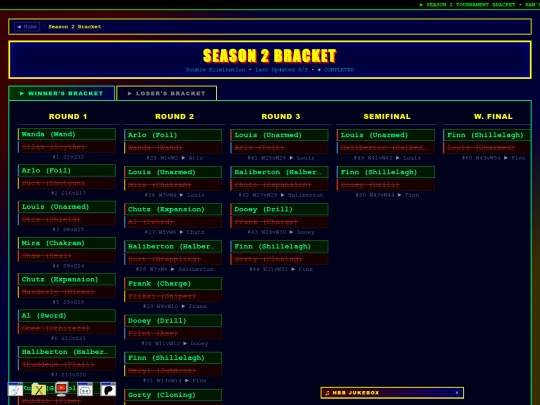The width and height of the screenshot is (540, 405).
Task: Select eliminated Gorty (Cloning) in Round 3
Action: pyautogui.click(x=279, y=259)
